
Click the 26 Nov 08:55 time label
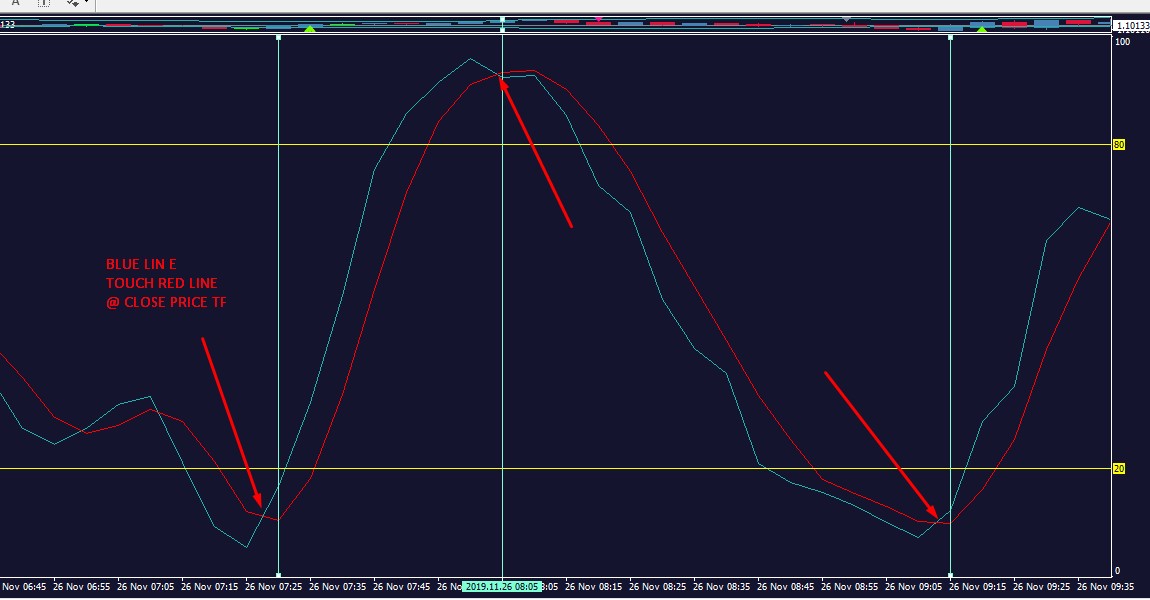click(x=849, y=587)
